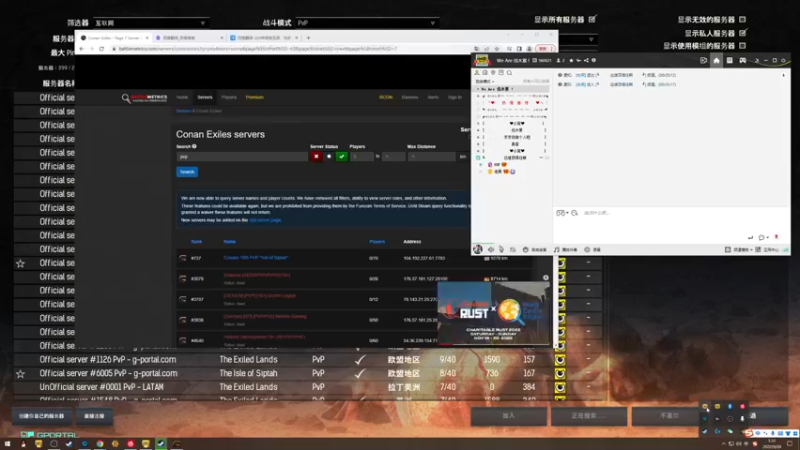This screenshot has height=450, width=800.
Task: Toggle 显示使用模组的服务器 checkbox
Action: 743,46
